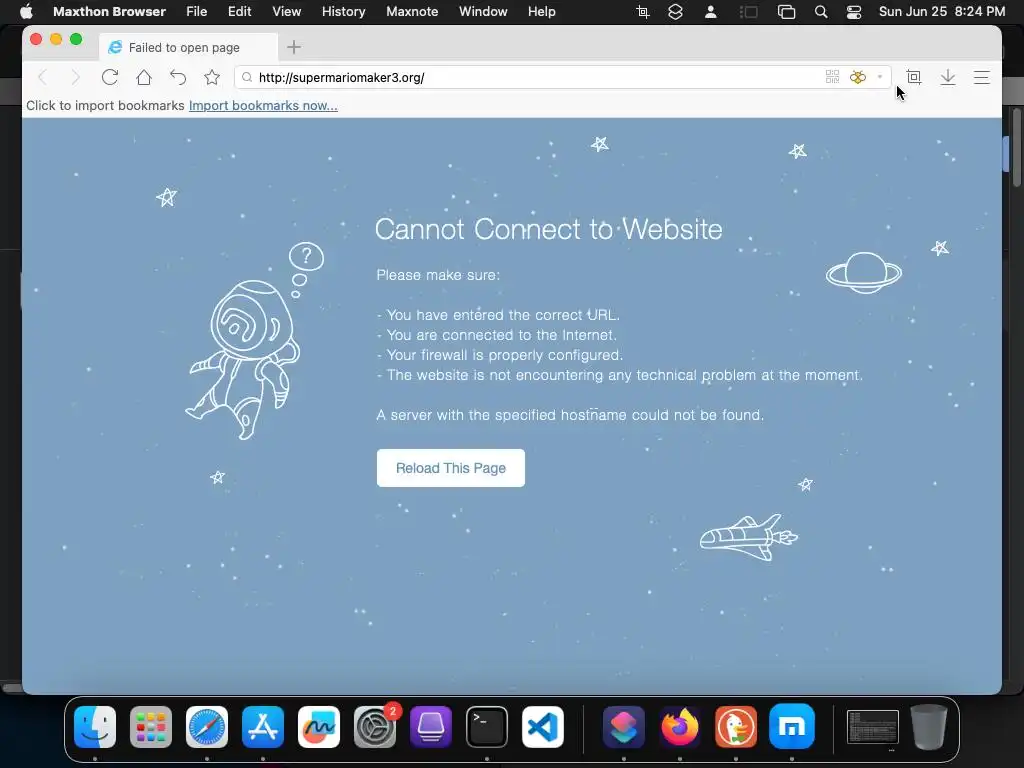Open QR code icon in address bar

tap(832, 77)
